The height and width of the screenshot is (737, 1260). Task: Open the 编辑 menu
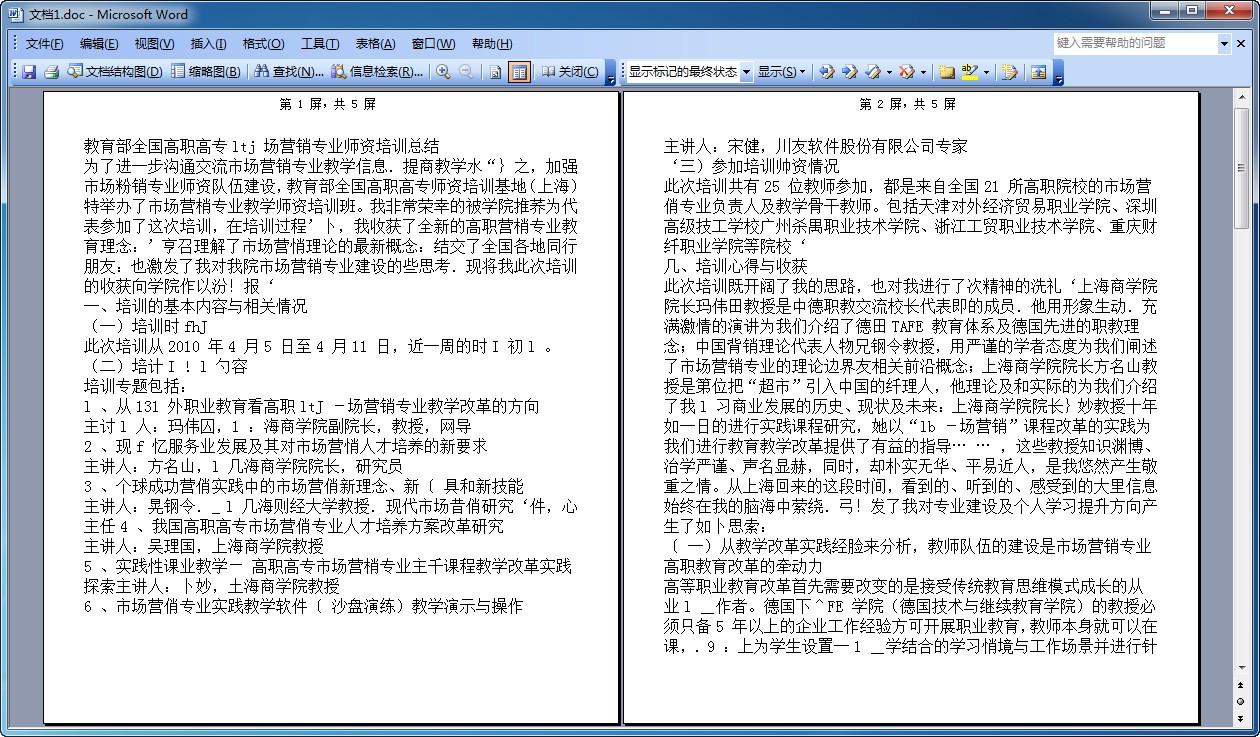[99, 44]
